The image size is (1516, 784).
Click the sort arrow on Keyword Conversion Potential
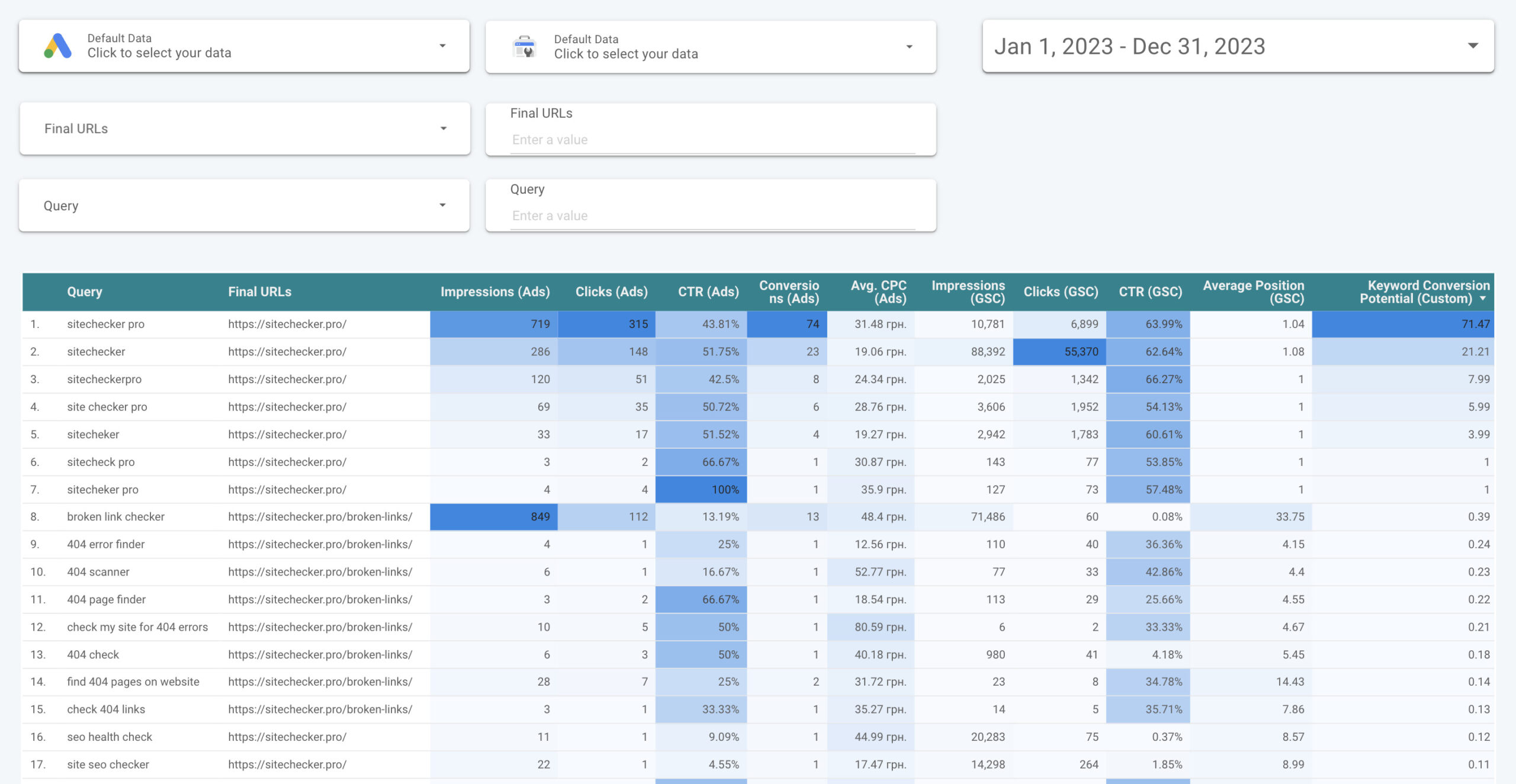(1483, 298)
